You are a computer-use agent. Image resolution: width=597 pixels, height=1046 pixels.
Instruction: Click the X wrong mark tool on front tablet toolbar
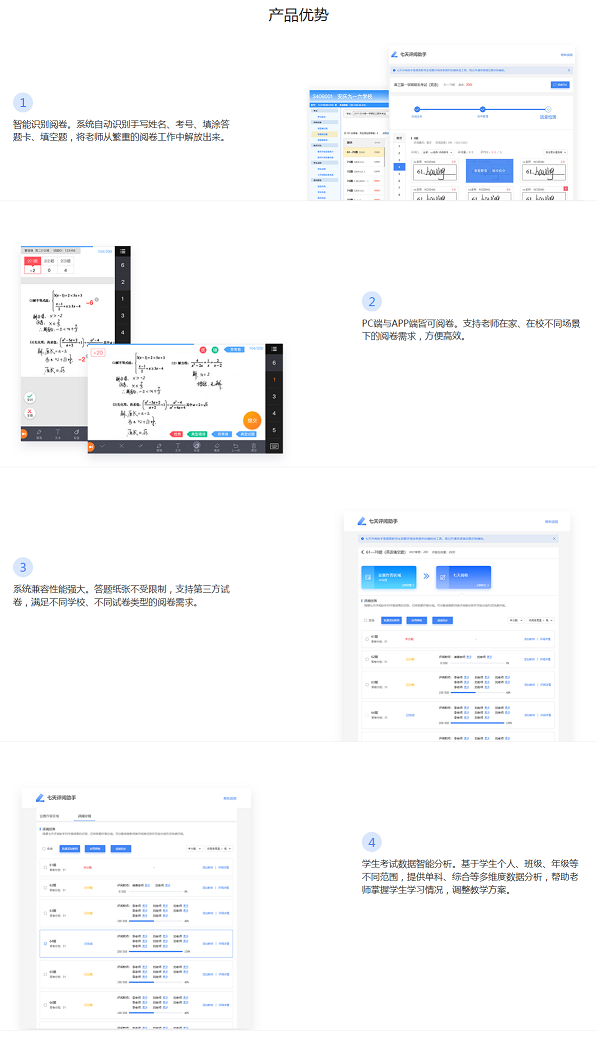(121, 446)
